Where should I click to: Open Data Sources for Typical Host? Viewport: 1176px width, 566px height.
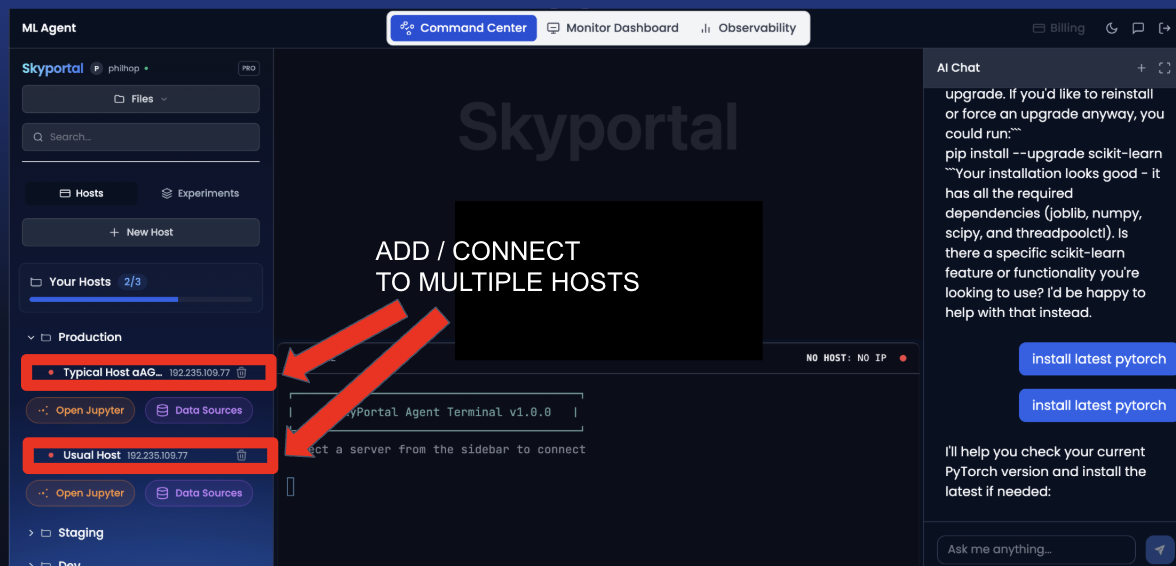pyautogui.click(x=199, y=411)
